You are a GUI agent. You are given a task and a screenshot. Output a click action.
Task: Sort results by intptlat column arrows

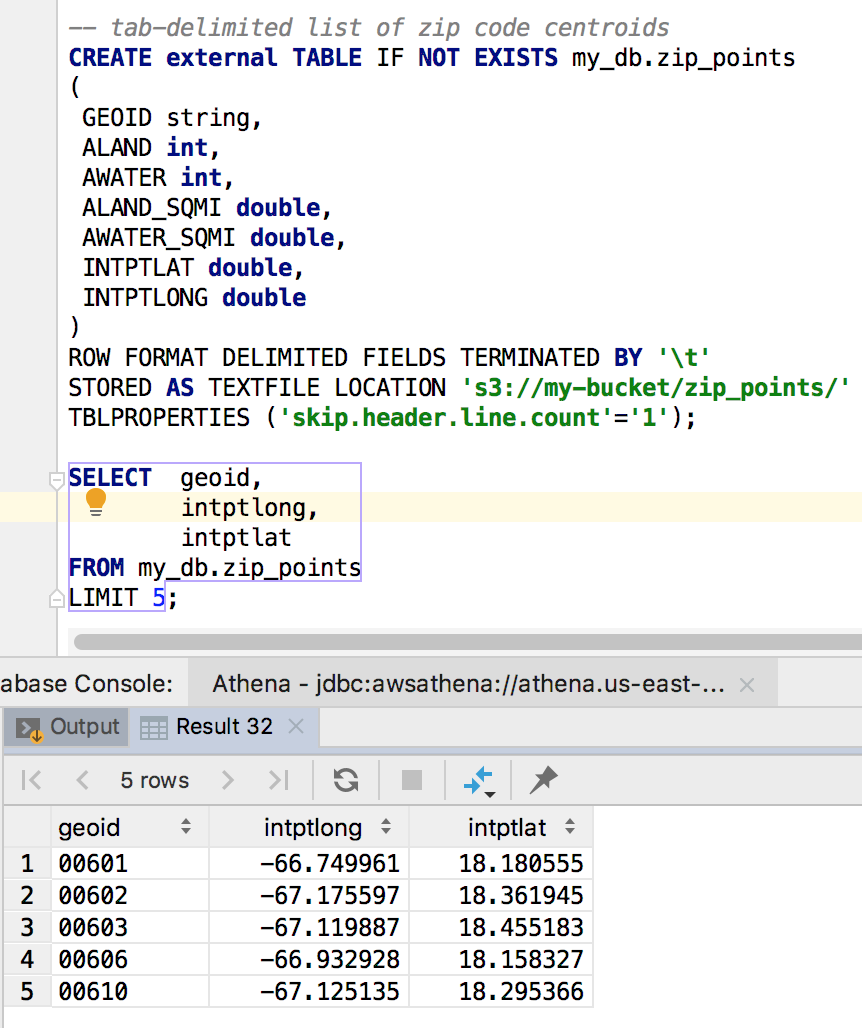(x=570, y=827)
